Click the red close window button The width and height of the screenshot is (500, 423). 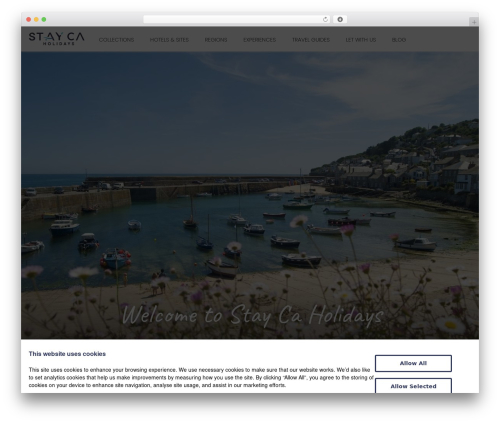pyautogui.click(x=29, y=19)
